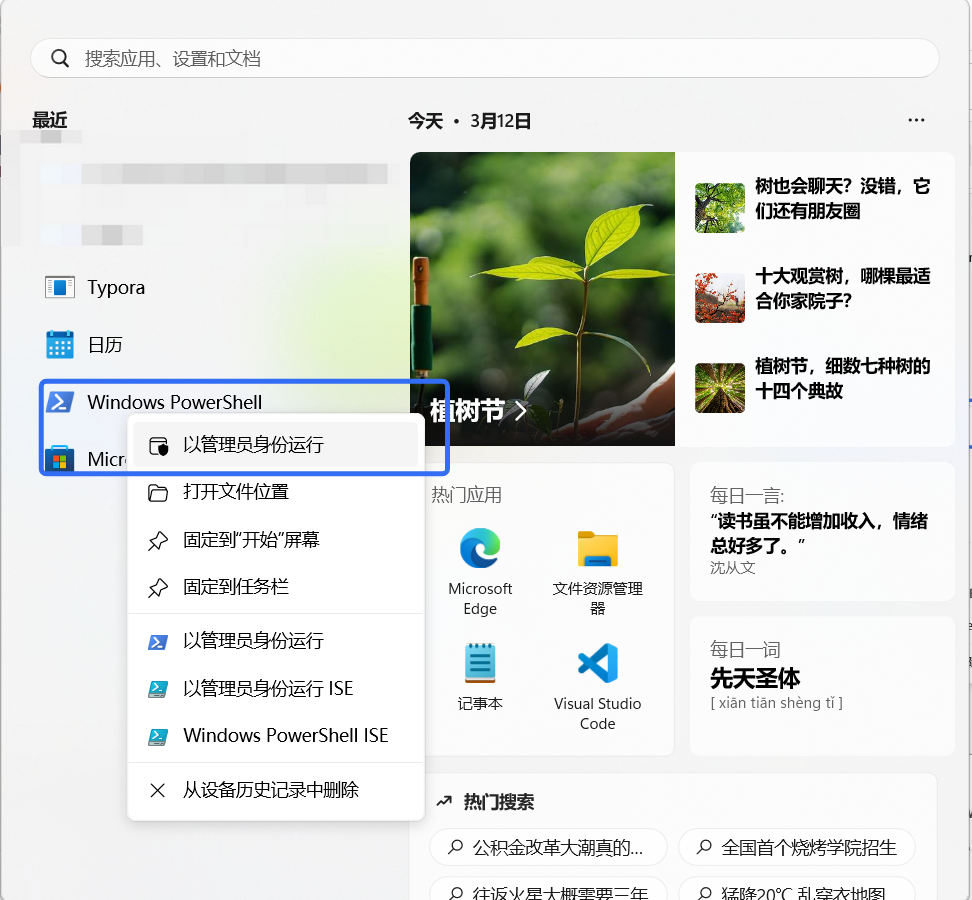The height and width of the screenshot is (900, 972).
Task: Open the "..." more options menu
Action: point(916,120)
